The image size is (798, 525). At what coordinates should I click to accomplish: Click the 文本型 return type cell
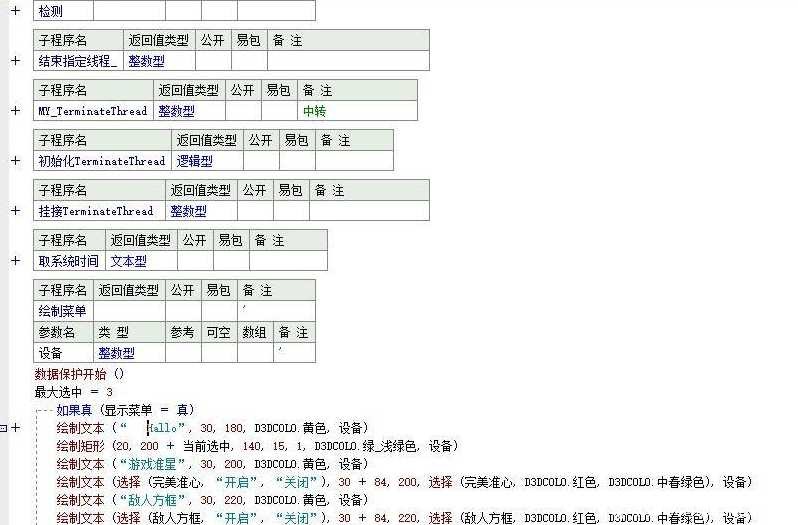141,261
